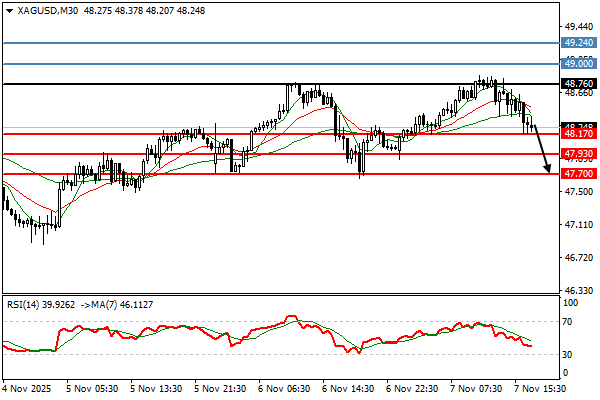
Task: Click the 5 Nov 13:30 time marker
Action: [x=153, y=387]
